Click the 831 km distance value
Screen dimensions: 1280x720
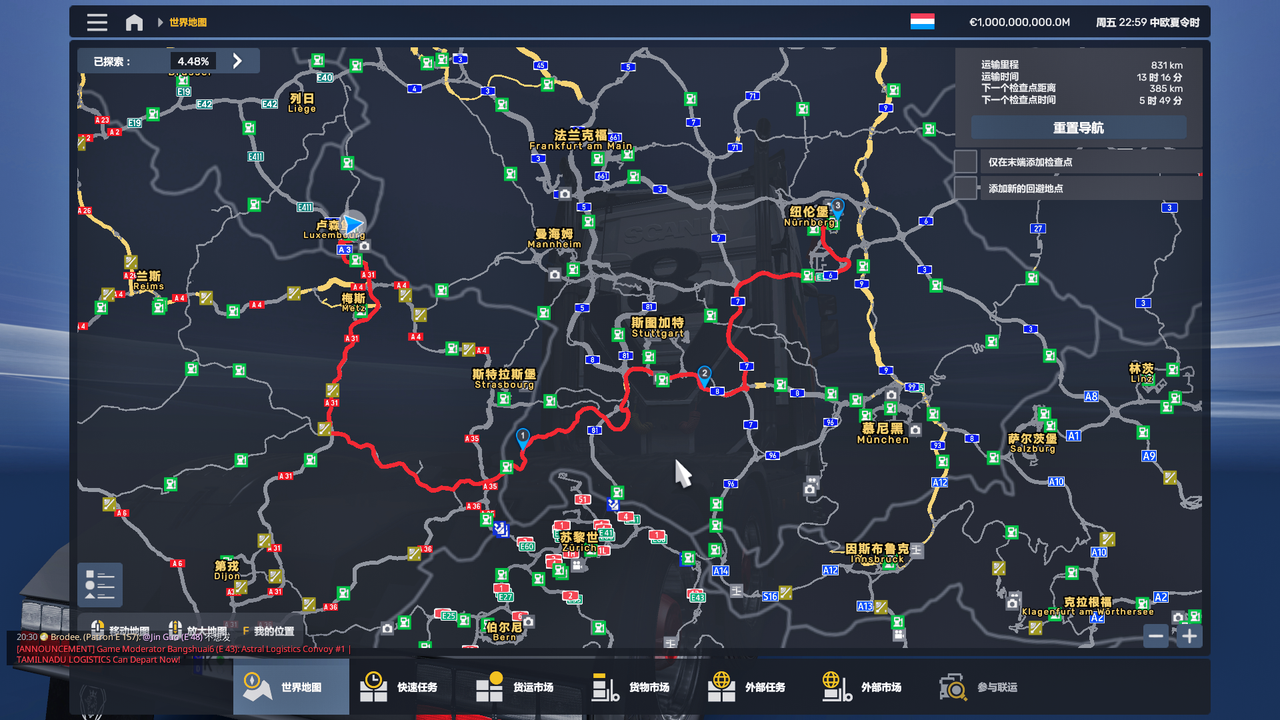[x=1166, y=65]
